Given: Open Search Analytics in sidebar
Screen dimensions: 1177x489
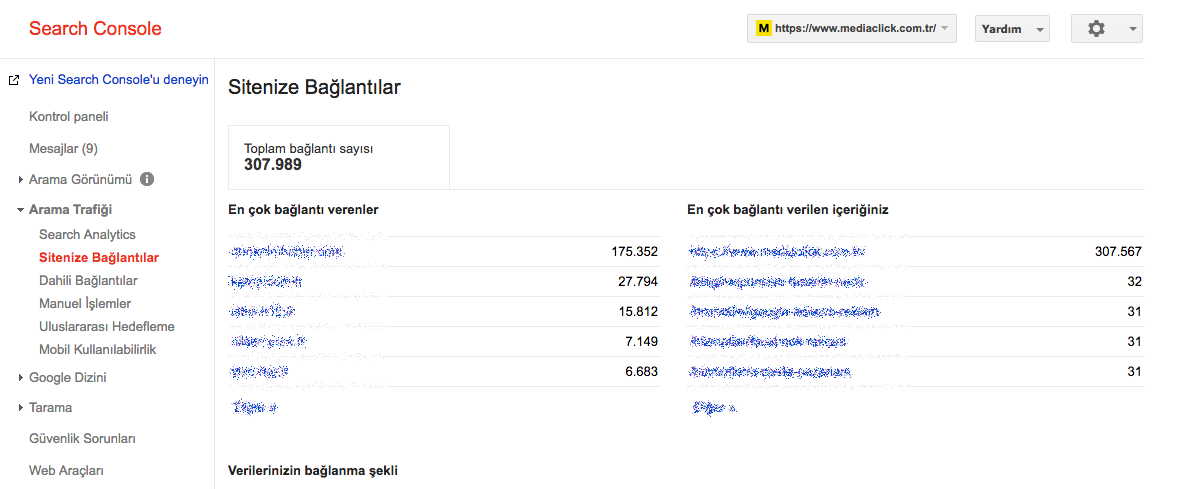Looking at the screenshot, I should pyautogui.click(x=87, y=235).
